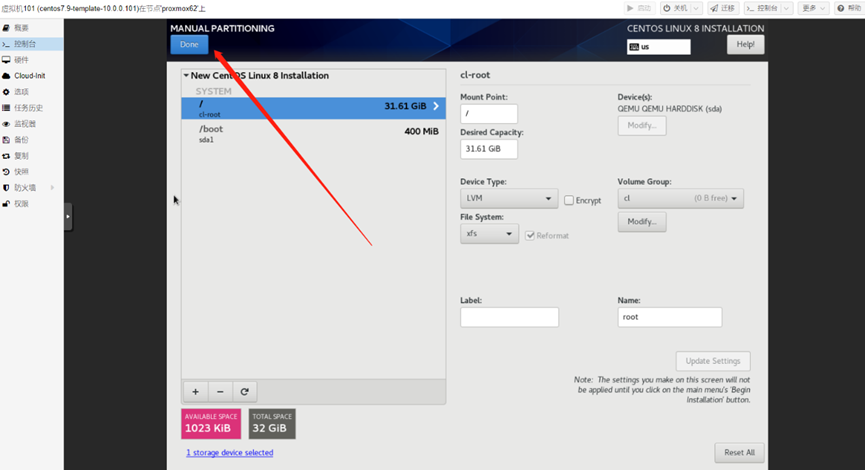Open the 选项 options gear item in sidebar

pos(31,92)
